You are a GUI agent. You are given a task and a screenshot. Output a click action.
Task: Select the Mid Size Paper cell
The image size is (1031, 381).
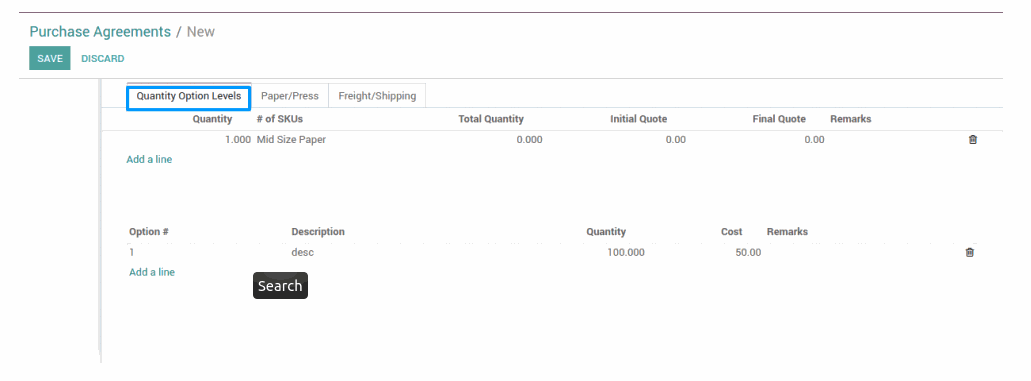click(x=291, y=140)
